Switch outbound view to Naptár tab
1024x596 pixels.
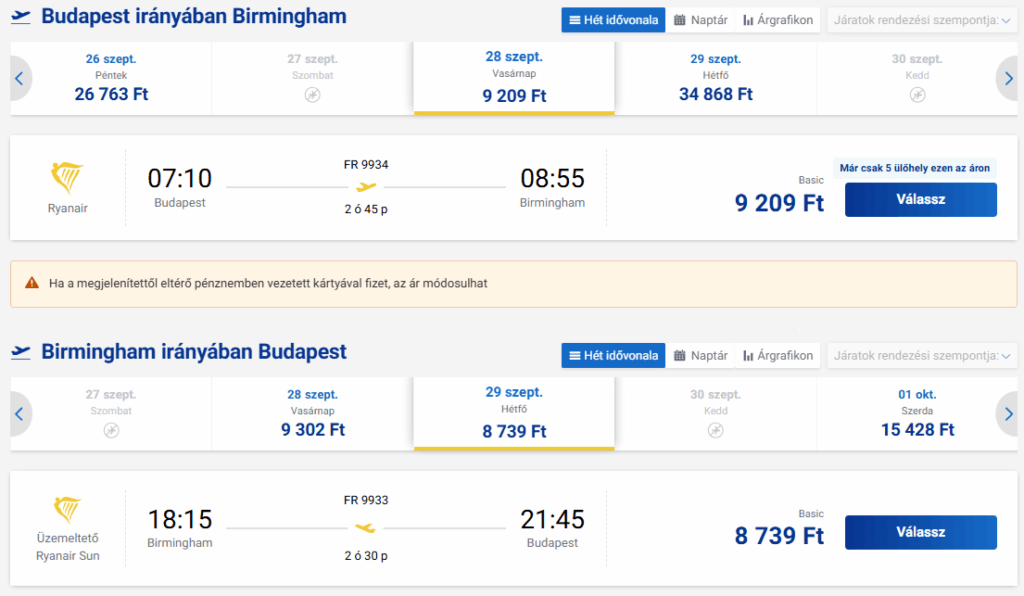(x=701, y=20)
